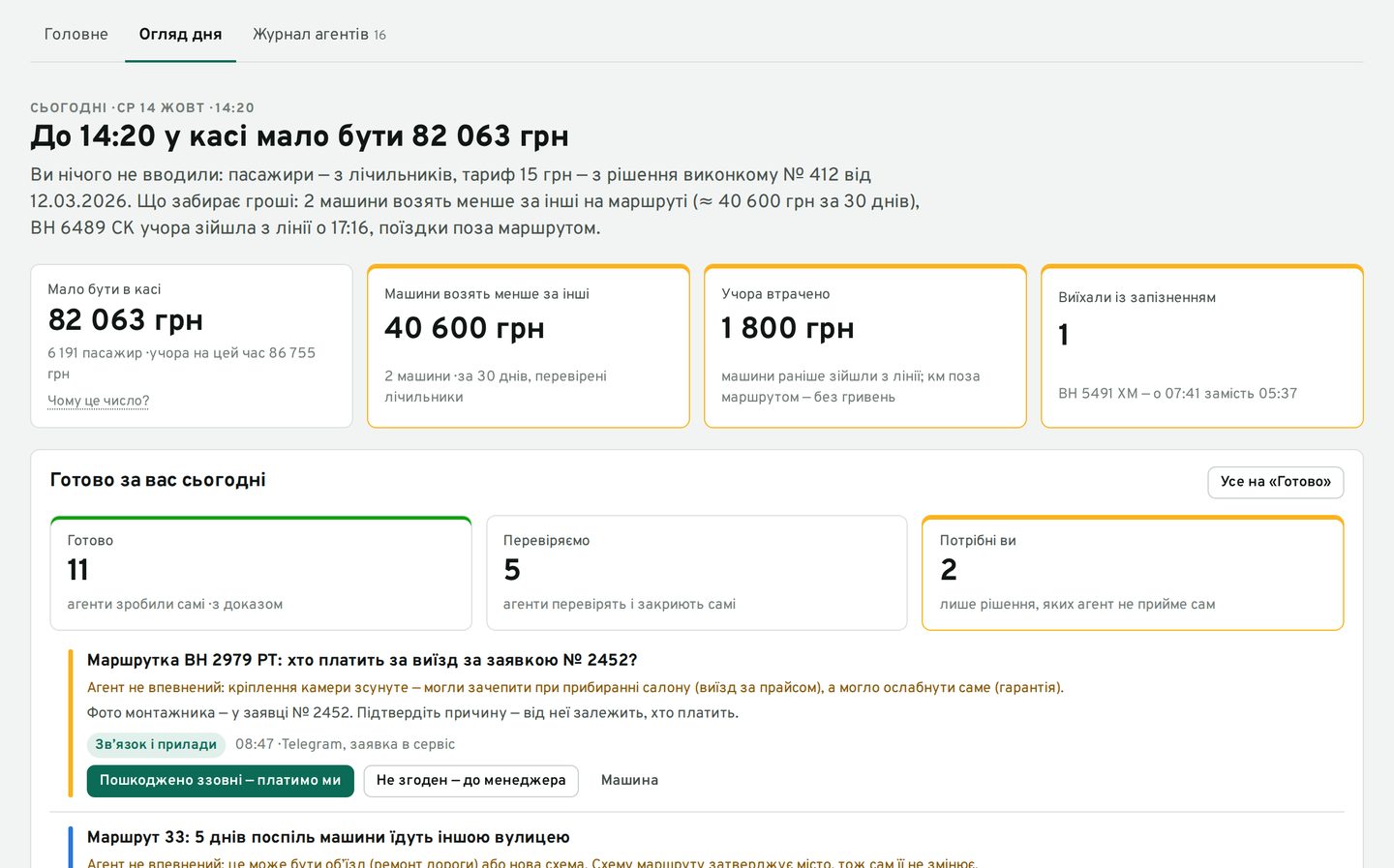
Task: Choose 'Пошкоджено ззовні — платимо ми'
Action: [220, 780]
